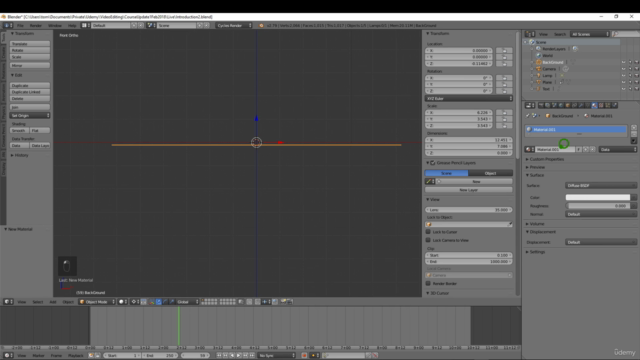The height and width of the screenshot is (360, 640).
Task: Open the timeline Marker menu
Action: click(38, 356)
